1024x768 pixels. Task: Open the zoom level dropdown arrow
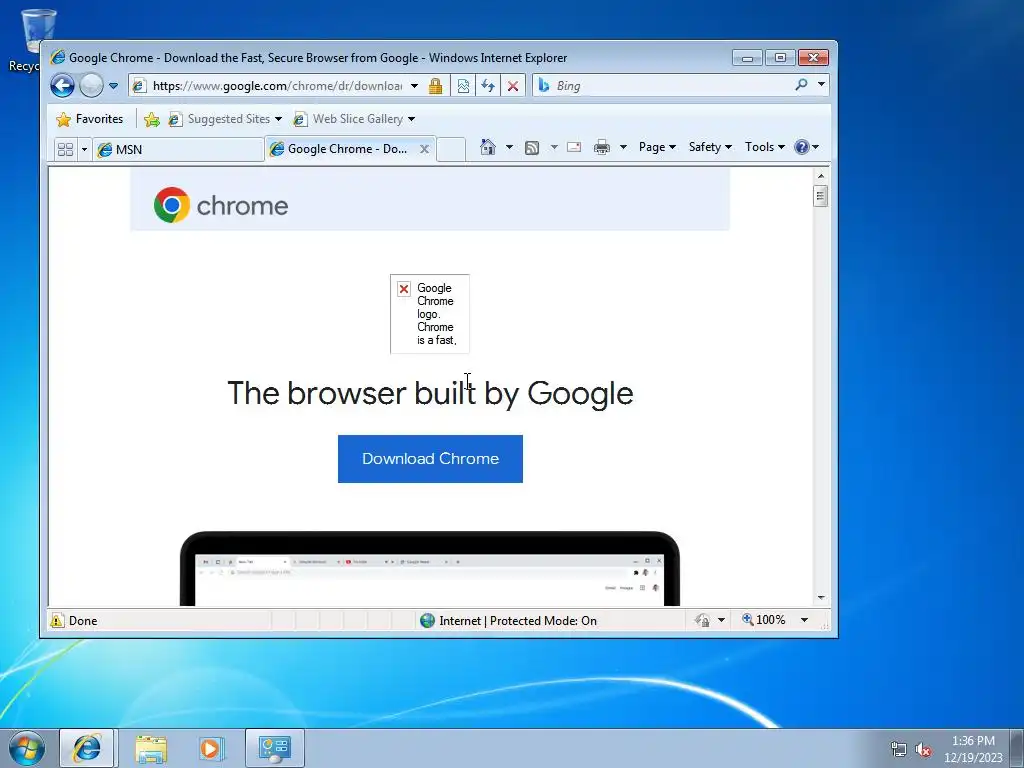coord(805,620)
